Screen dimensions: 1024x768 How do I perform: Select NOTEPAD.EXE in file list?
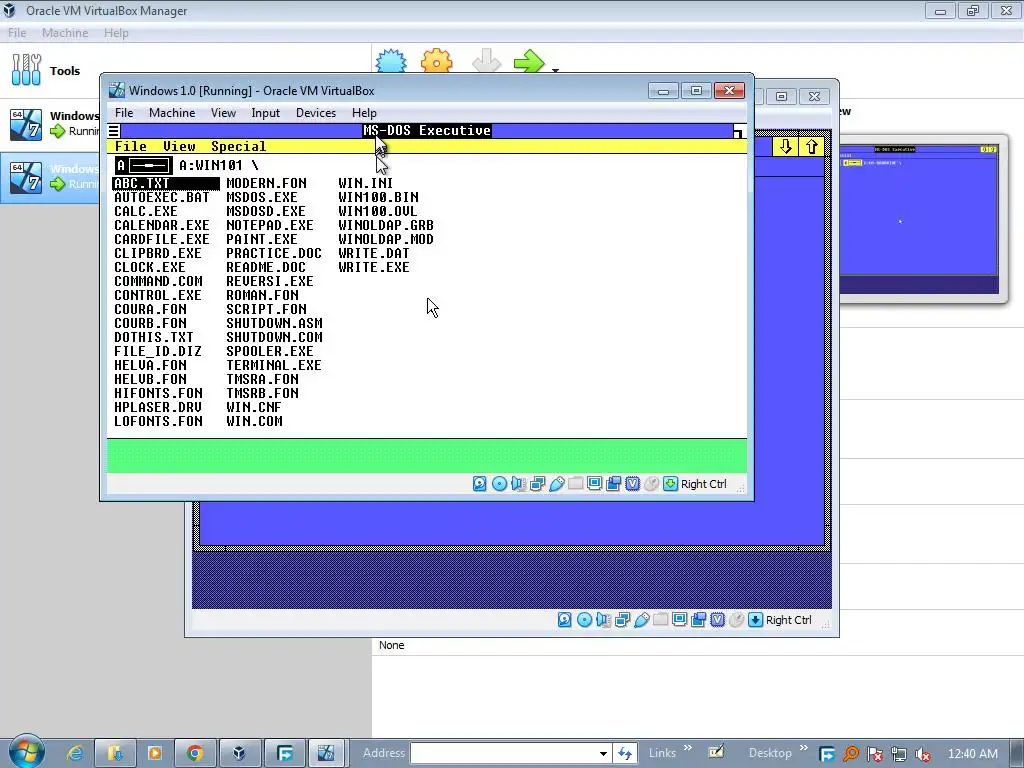(x=270, y=225)
